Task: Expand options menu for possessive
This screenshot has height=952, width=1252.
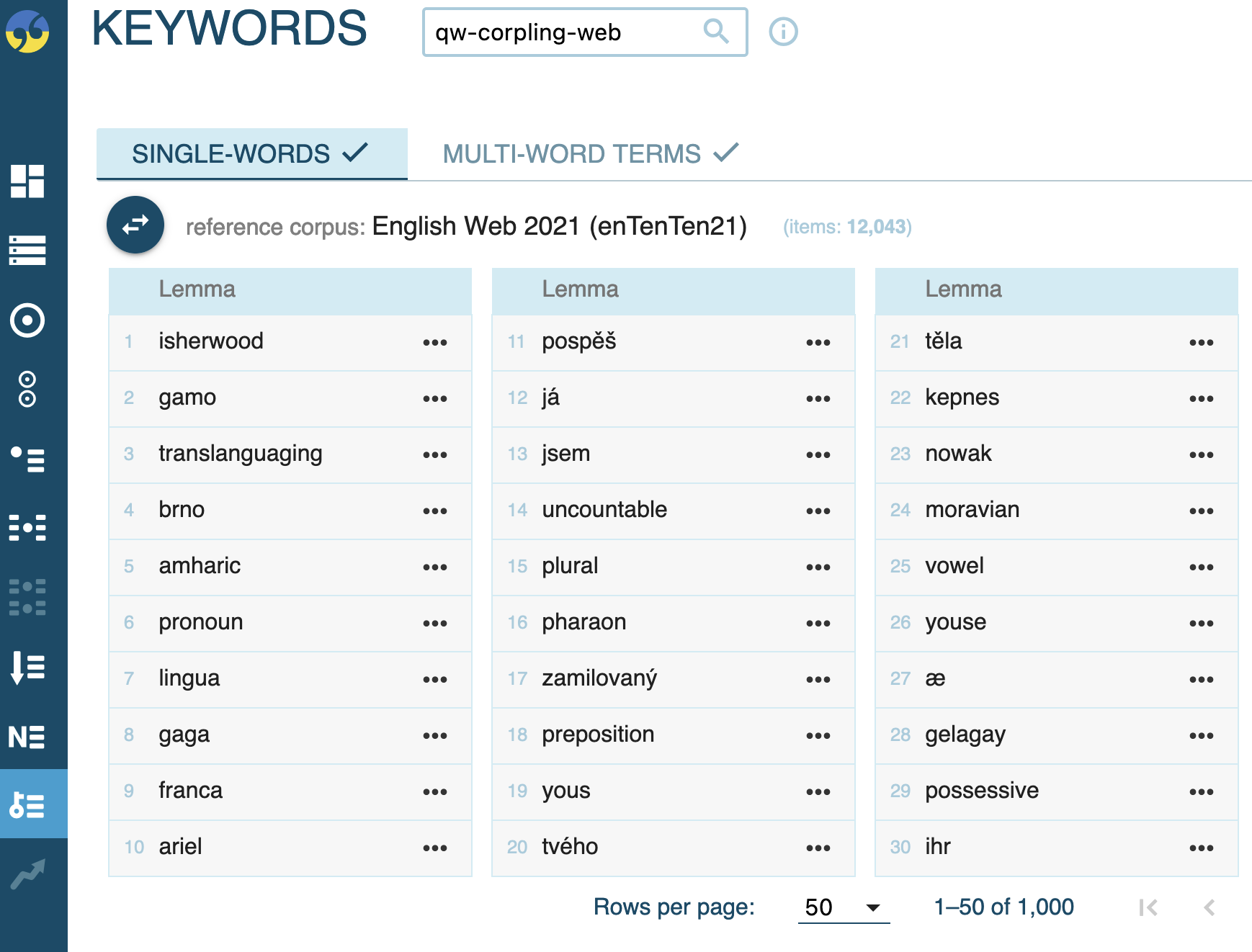Action: point(1202,791)
